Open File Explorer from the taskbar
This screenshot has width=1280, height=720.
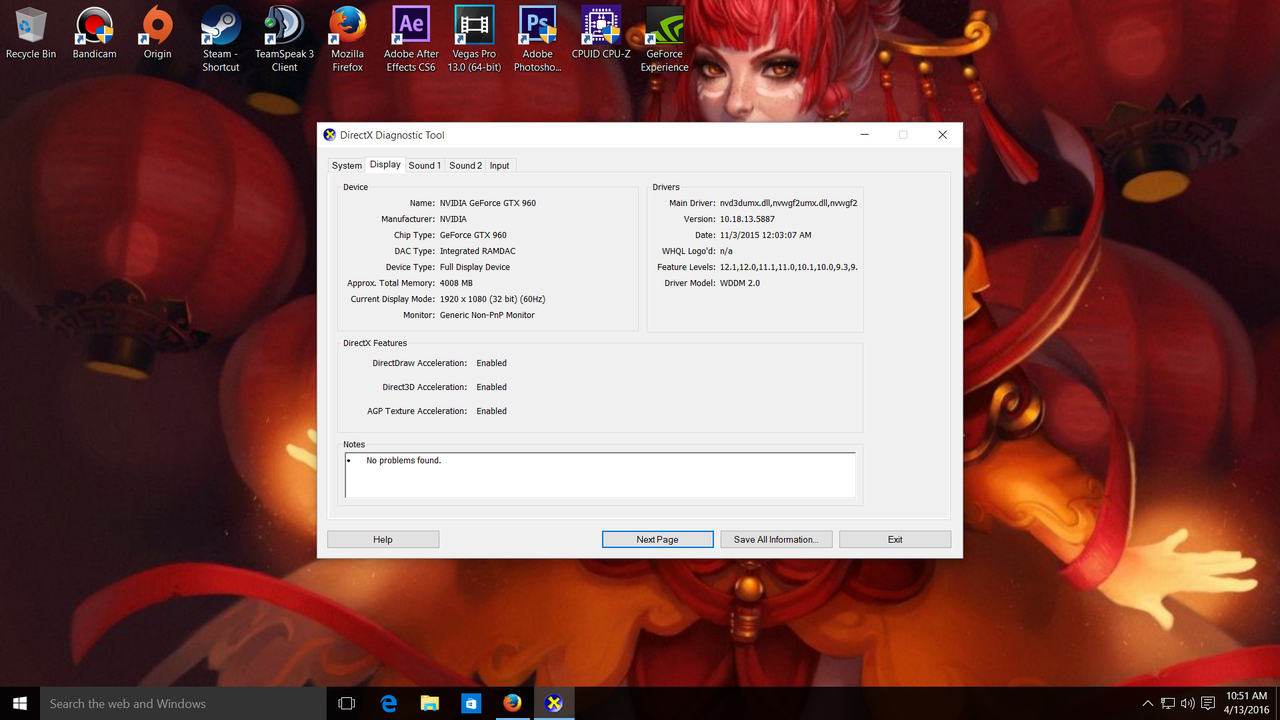pyautogui.click(x=430, y=703)
